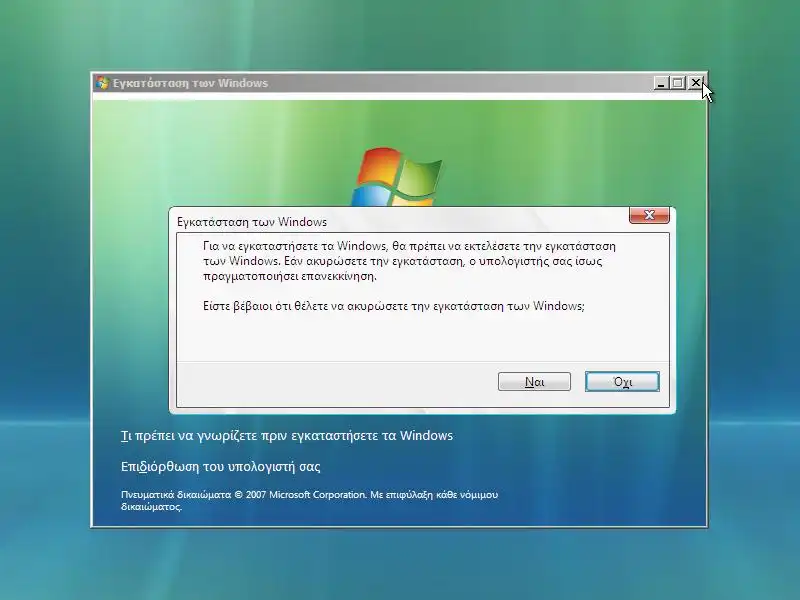Viewport: 800px width, 600px height.
Task: Click the Ναι button to confirm cancel
Action: (x=534, y=382)
